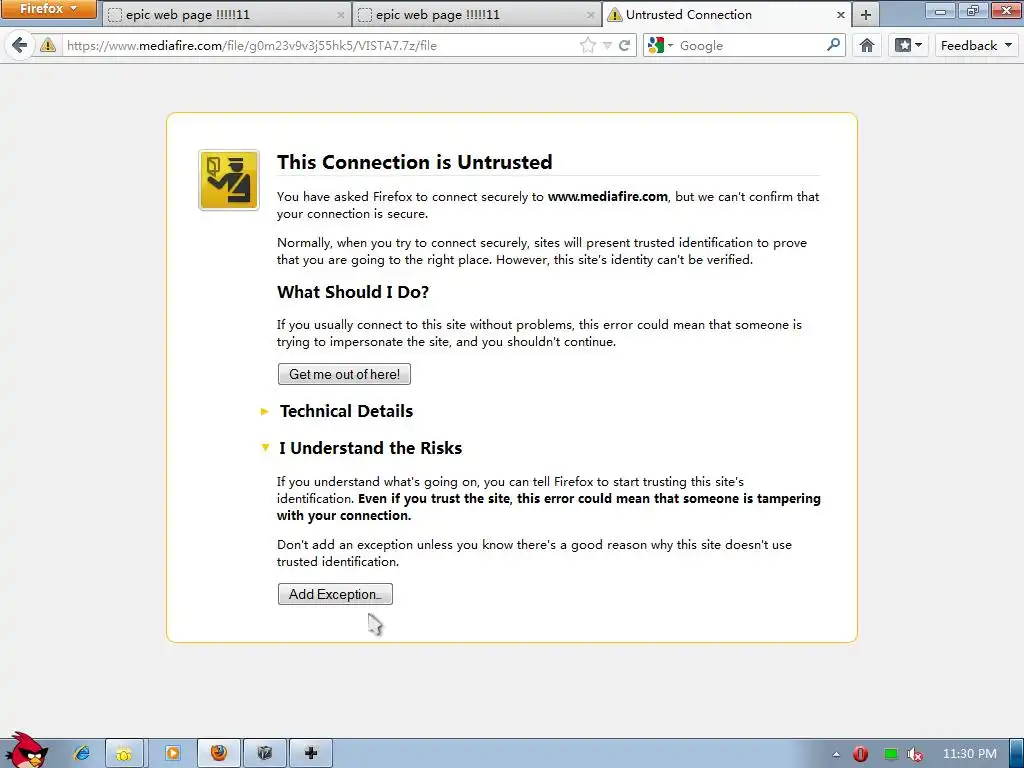Open the yellow folder-like taskbar icon
This screenshot has height=768, width=1024.
pyautogui.click(x=124, y=754)
